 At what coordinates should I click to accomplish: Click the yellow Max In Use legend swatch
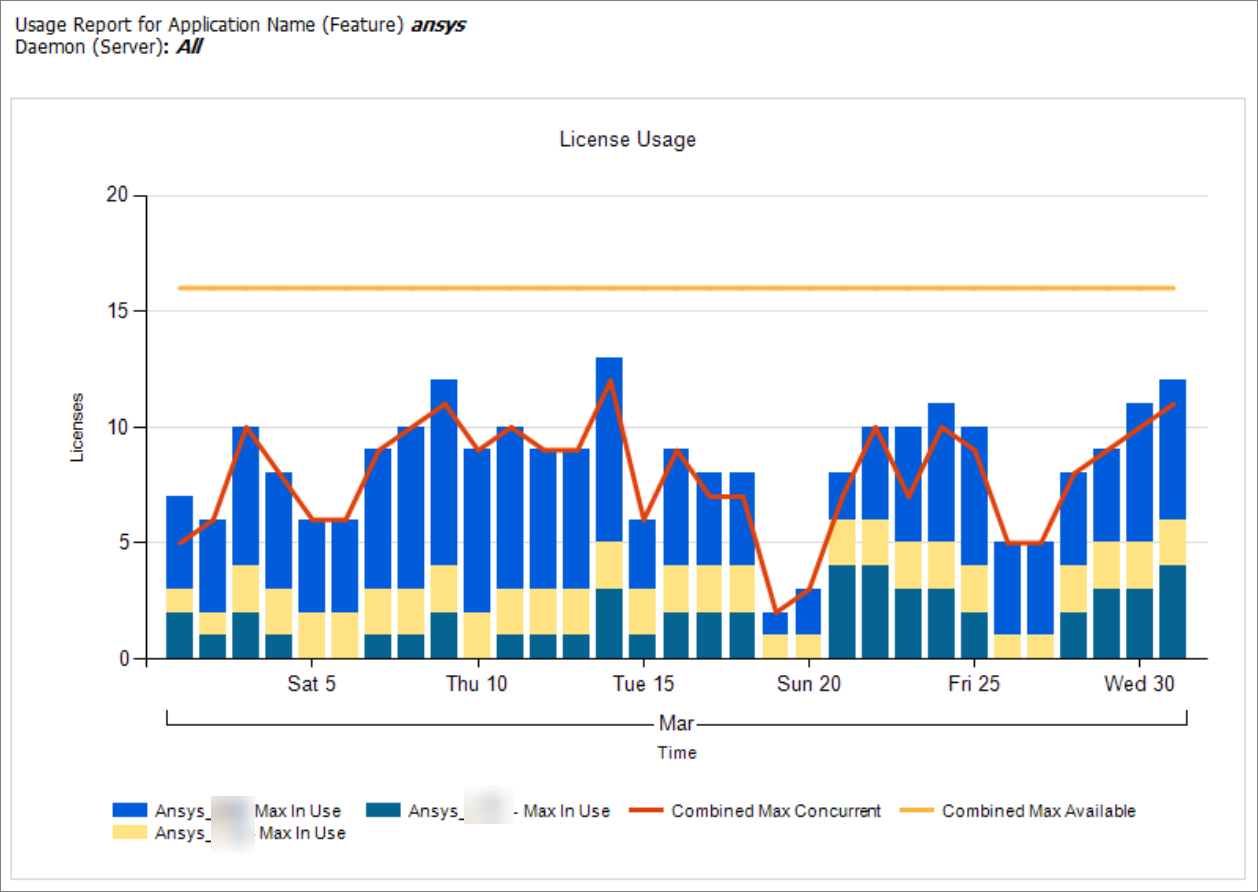point(130,833)
